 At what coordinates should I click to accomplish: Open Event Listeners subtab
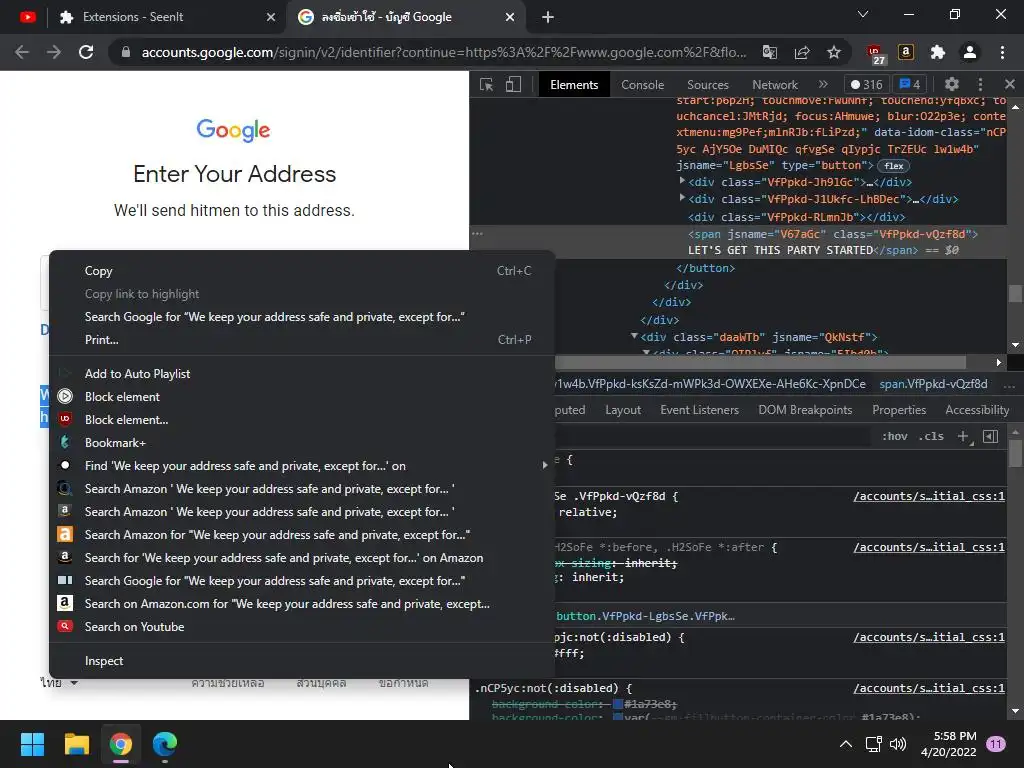click(699, 410)
